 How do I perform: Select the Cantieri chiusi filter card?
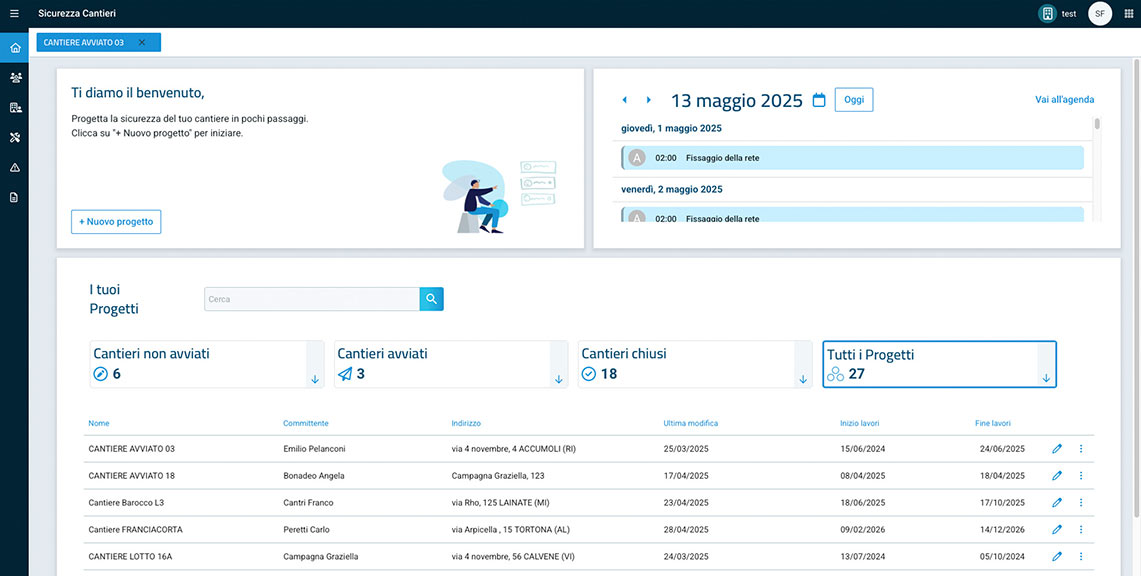click(x=695, y=364)
